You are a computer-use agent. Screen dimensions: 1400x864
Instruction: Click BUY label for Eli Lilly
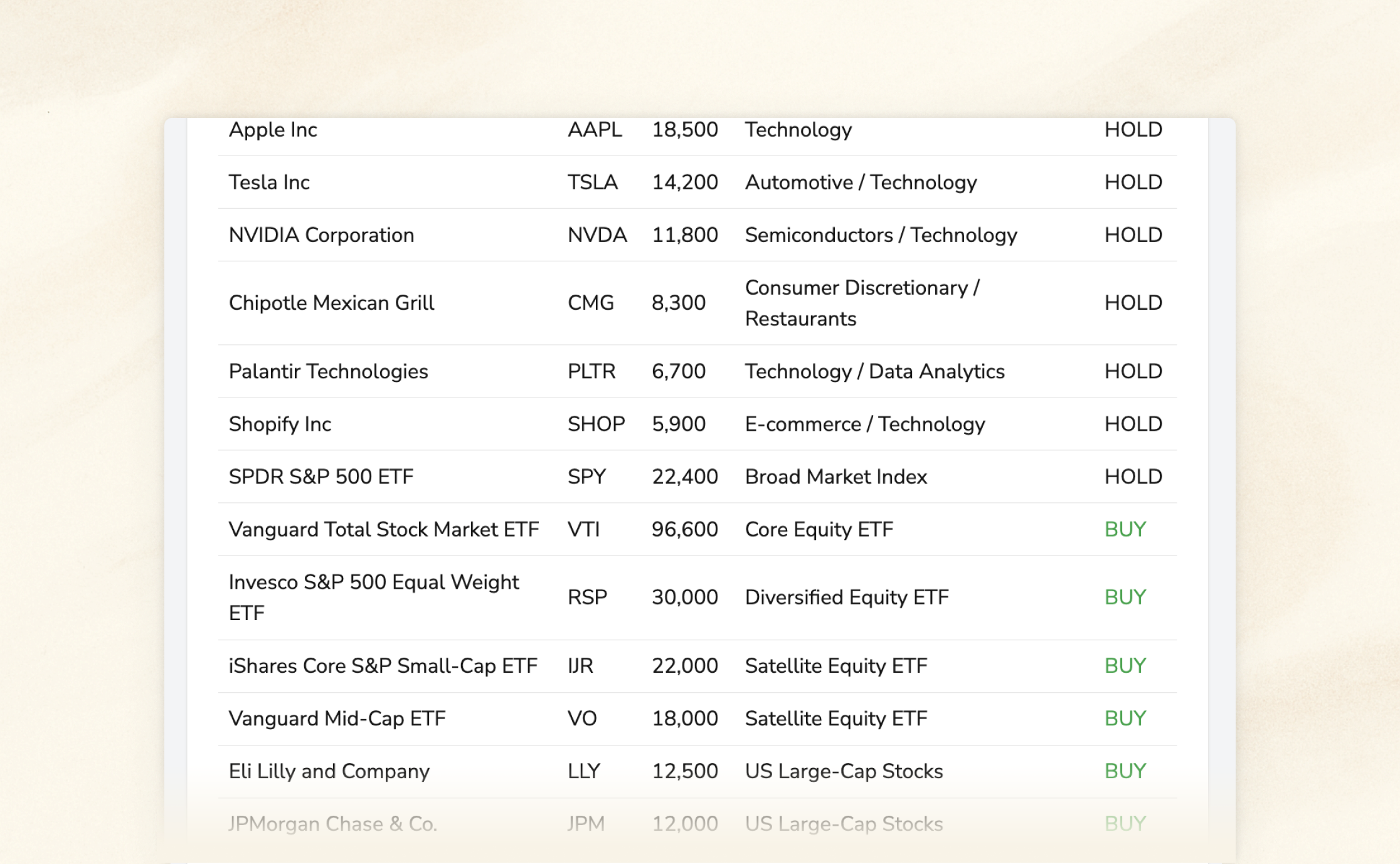pyautogui.click(x=1125, y=771)
